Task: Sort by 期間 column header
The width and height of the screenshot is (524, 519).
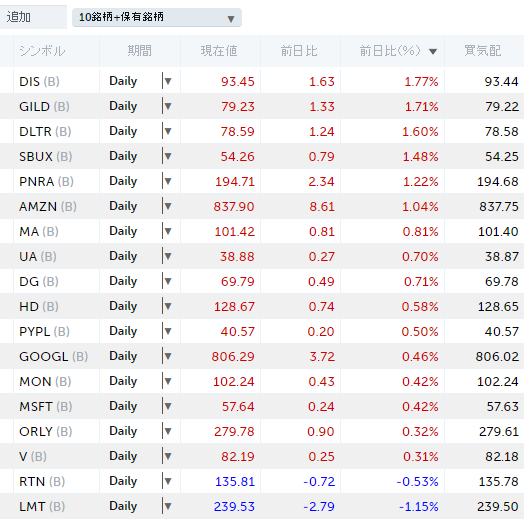Action: [140, 51]
